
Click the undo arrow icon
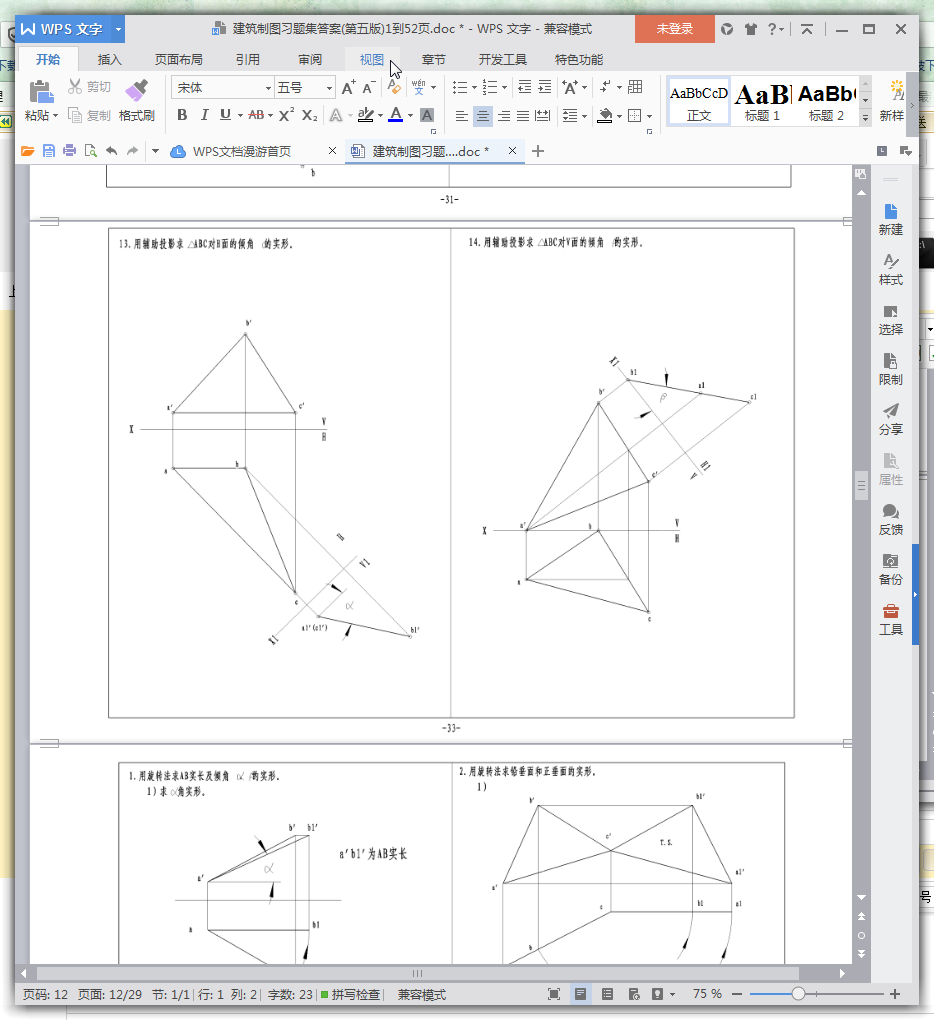(111, 151)
